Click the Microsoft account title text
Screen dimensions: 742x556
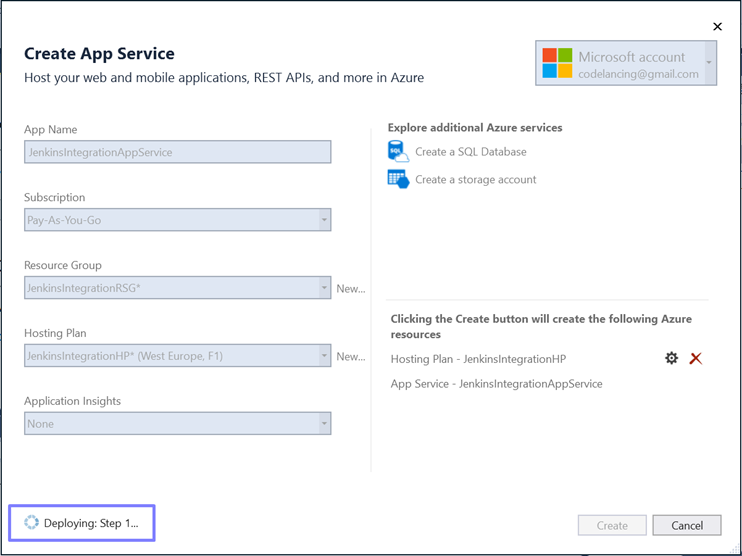[631, 57]
